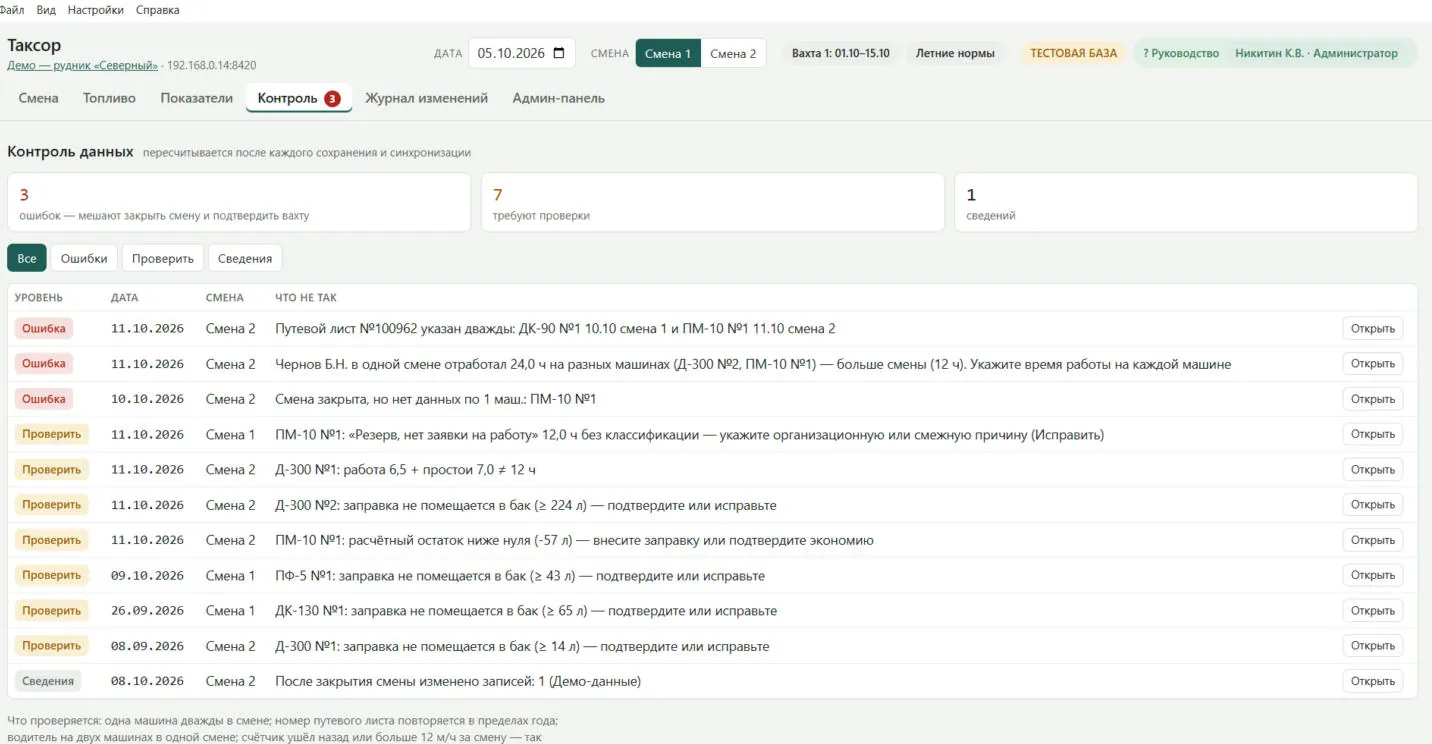Select the Контроль tab
Image resolution: width=1432 pixels, height=744 pixels.
tap(299, 98)
